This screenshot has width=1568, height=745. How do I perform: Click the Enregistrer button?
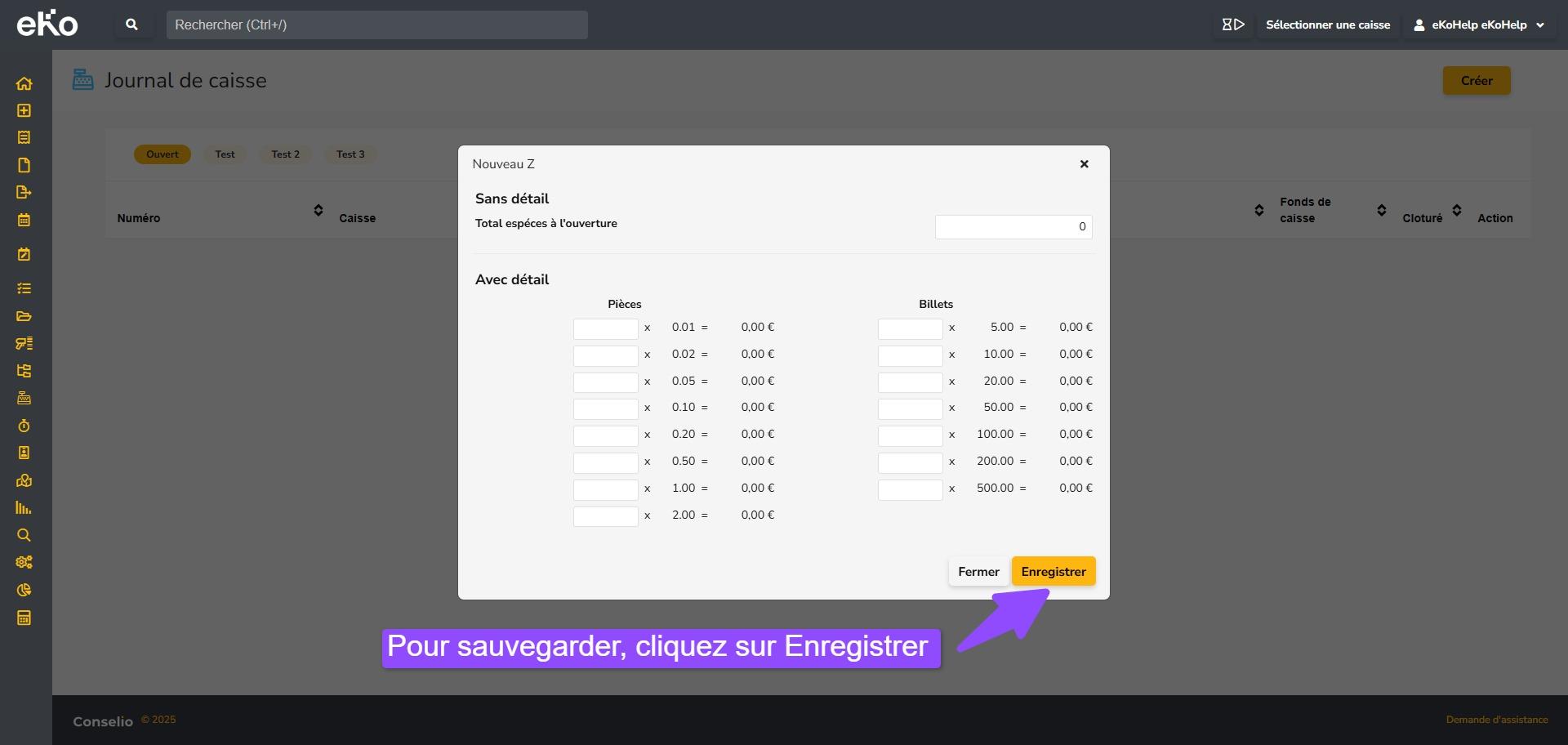(x=1053, y=572)
